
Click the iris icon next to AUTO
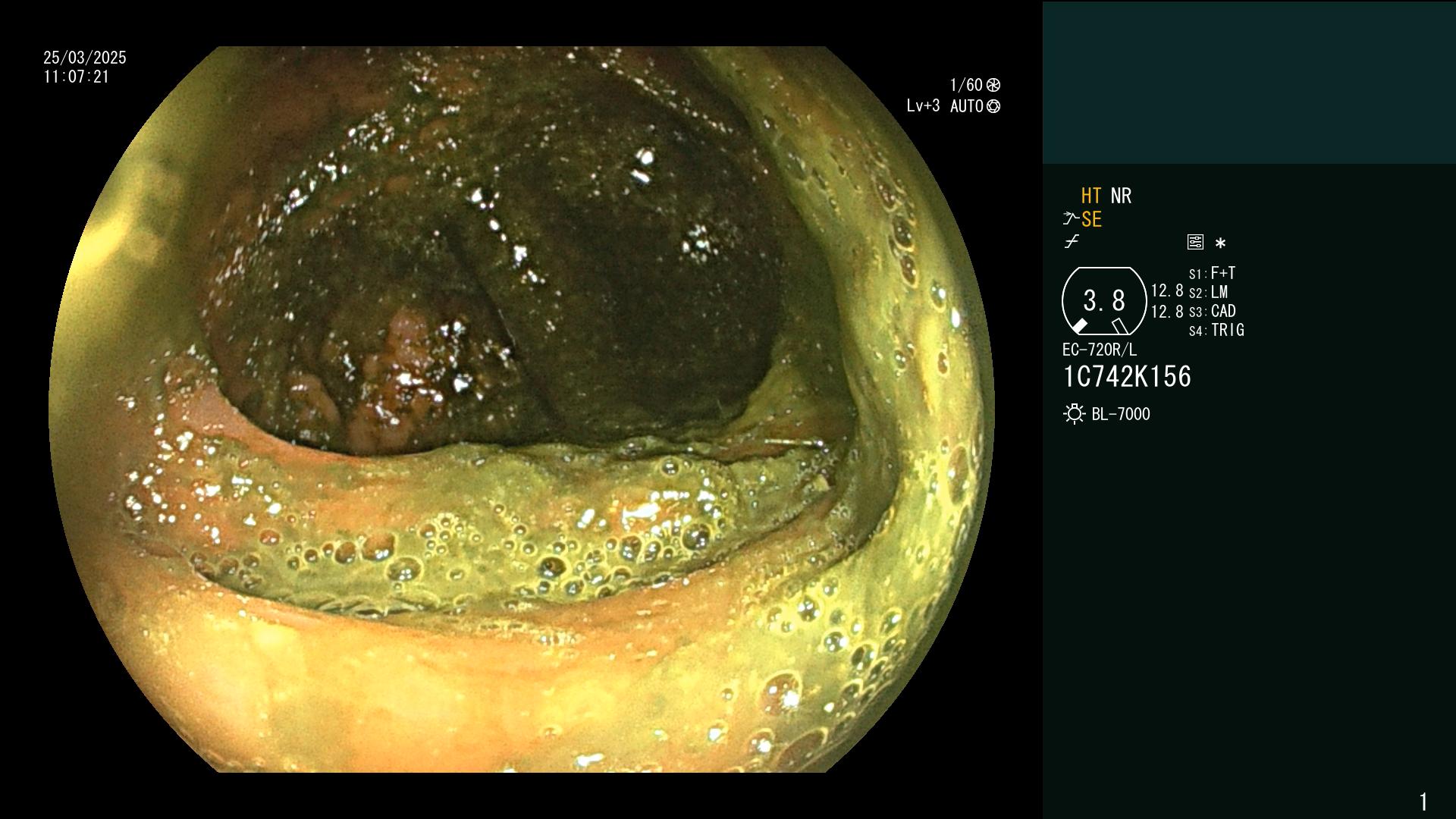point(993,106)
